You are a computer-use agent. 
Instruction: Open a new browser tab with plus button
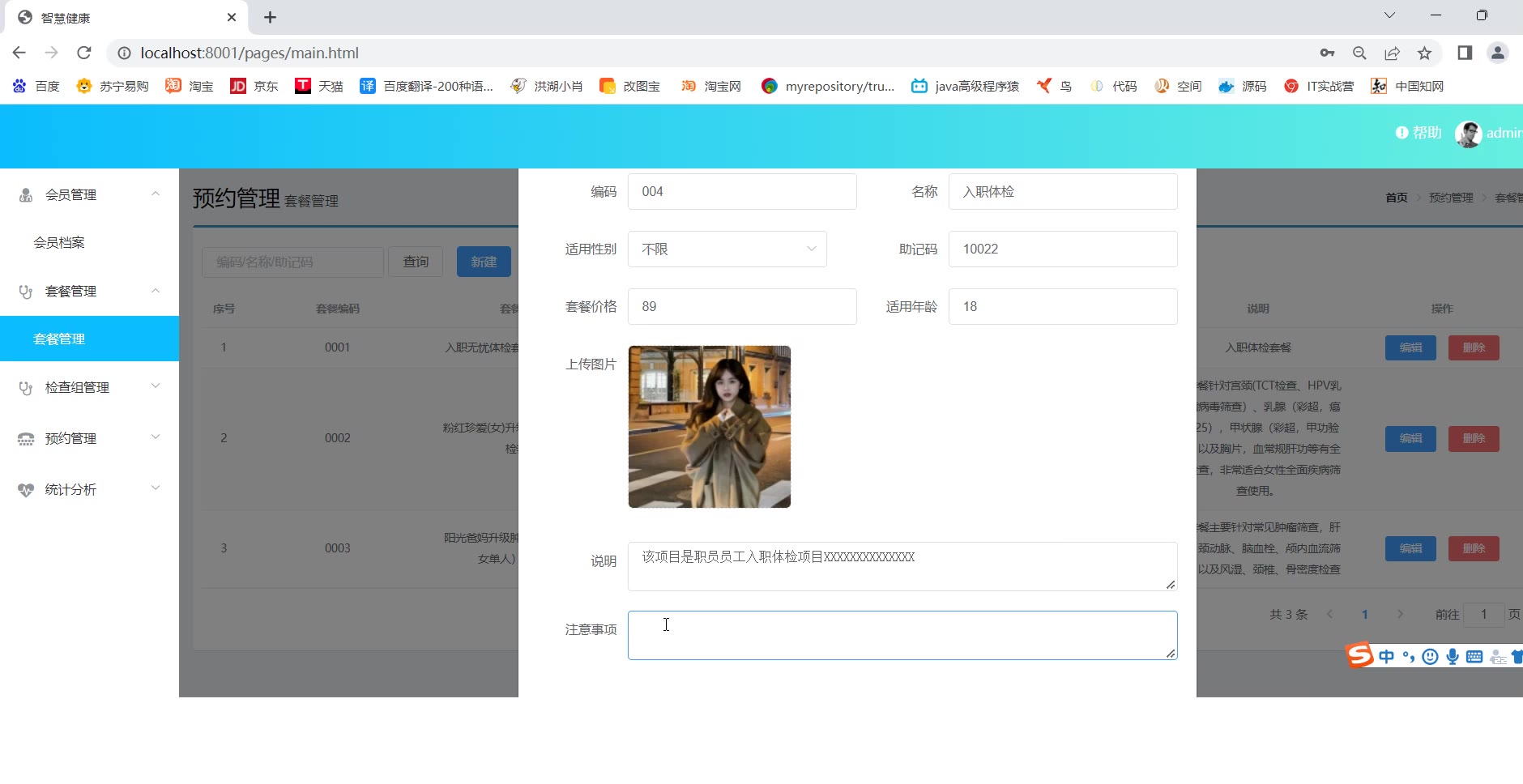tap(270, 17)
